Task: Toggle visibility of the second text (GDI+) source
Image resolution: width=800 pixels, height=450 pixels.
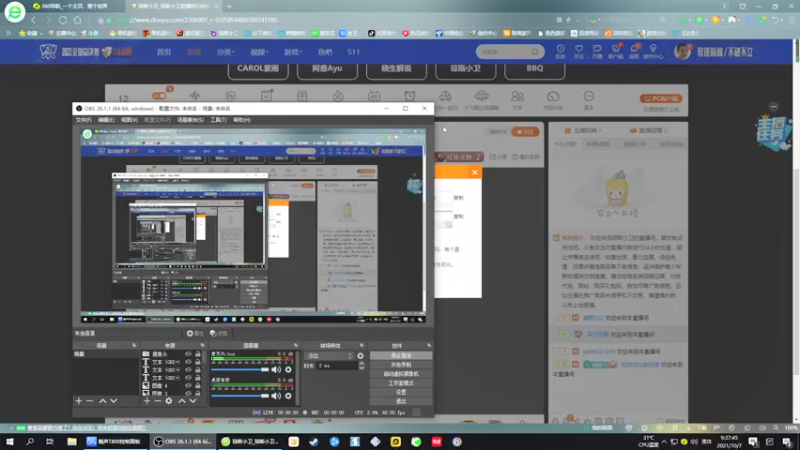Action: (x=188, y=369)
